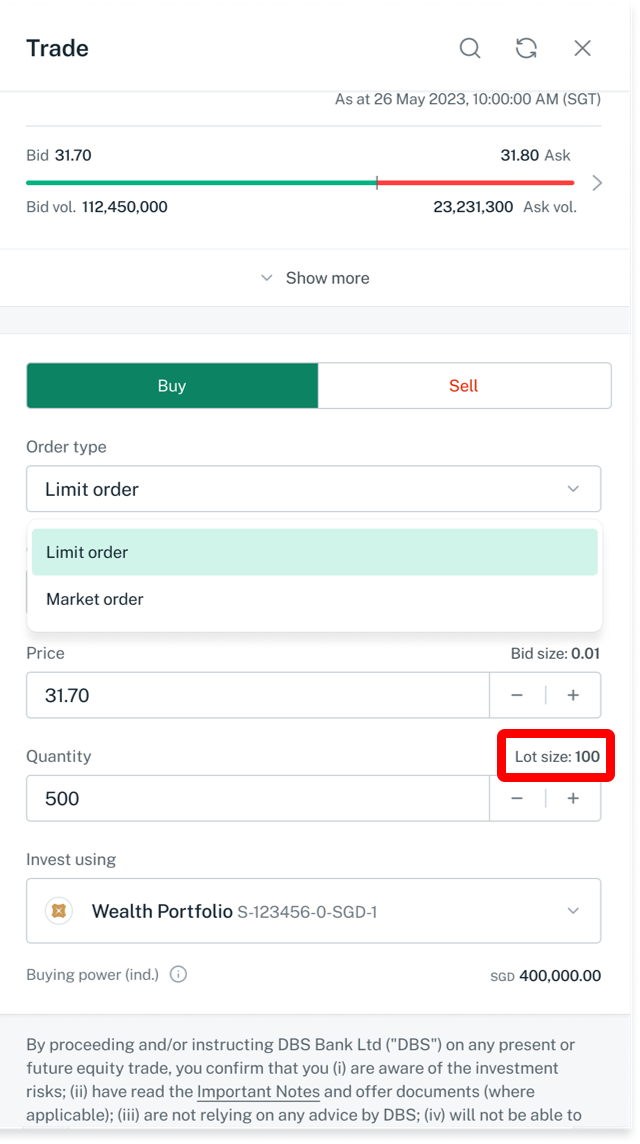
Task: Expand the Show more section
Action: click(x=315, y=278)
